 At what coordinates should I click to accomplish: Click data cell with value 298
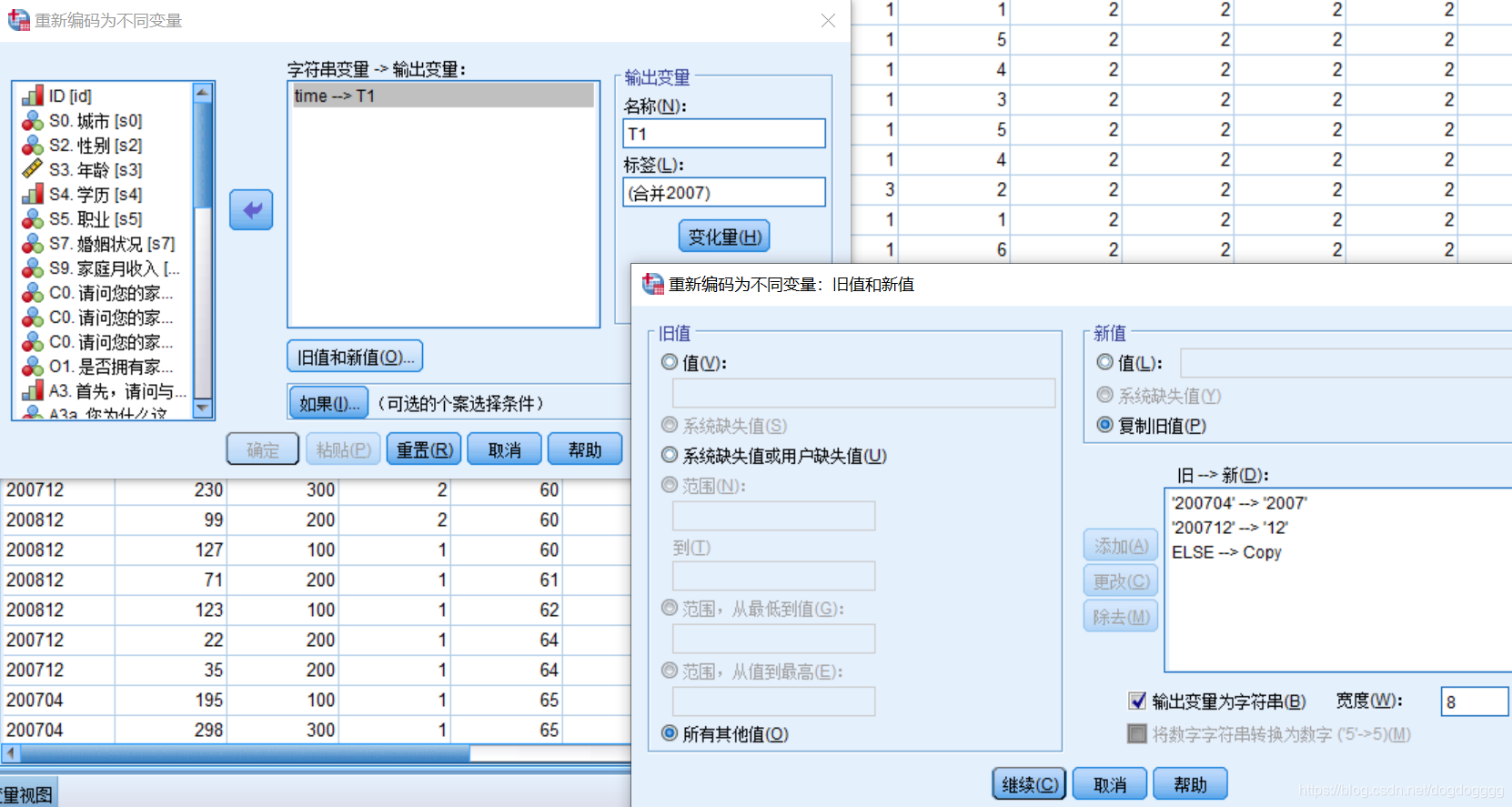point(170,730)
